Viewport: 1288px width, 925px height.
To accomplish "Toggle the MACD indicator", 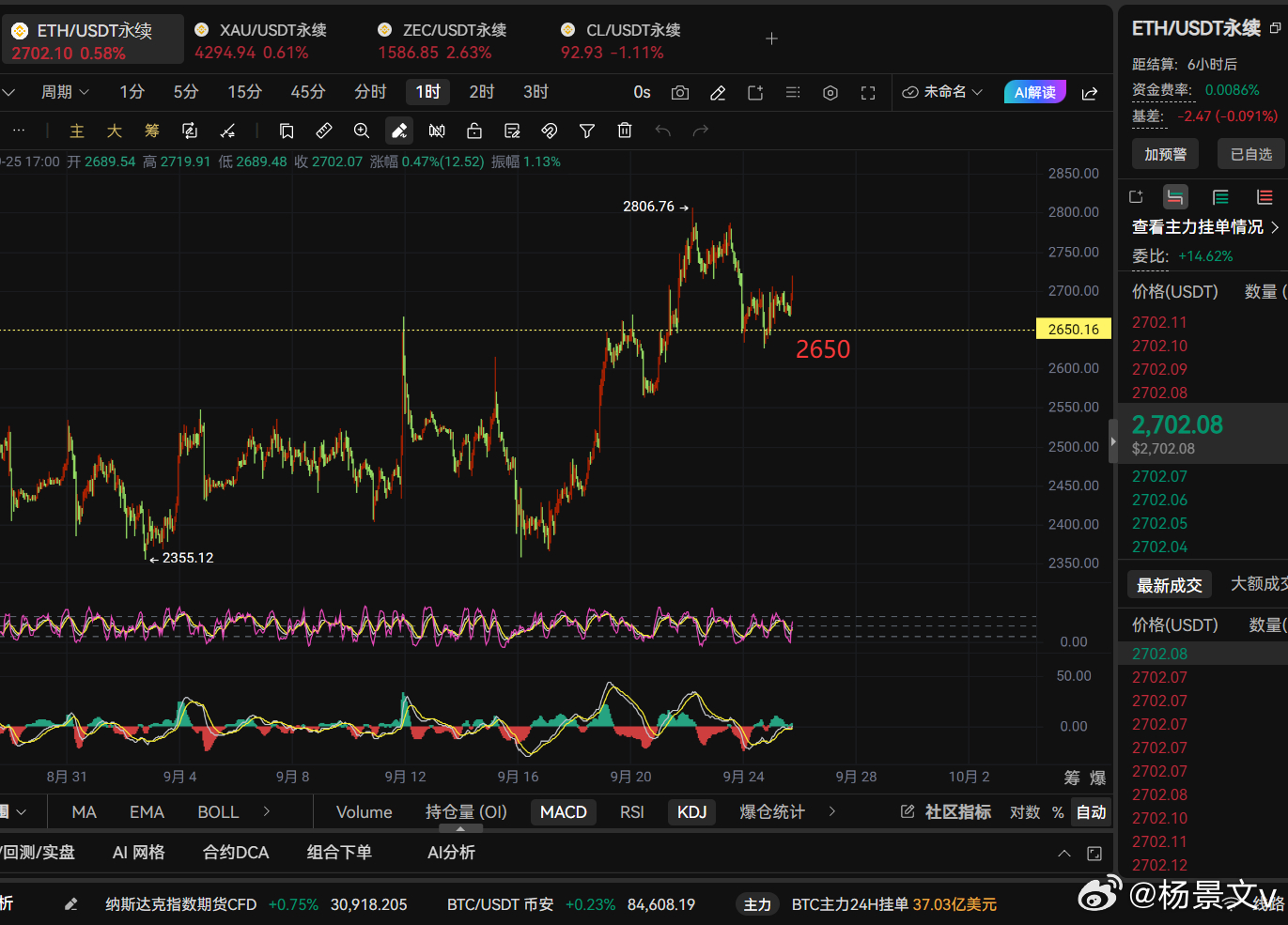I will 564,812.
